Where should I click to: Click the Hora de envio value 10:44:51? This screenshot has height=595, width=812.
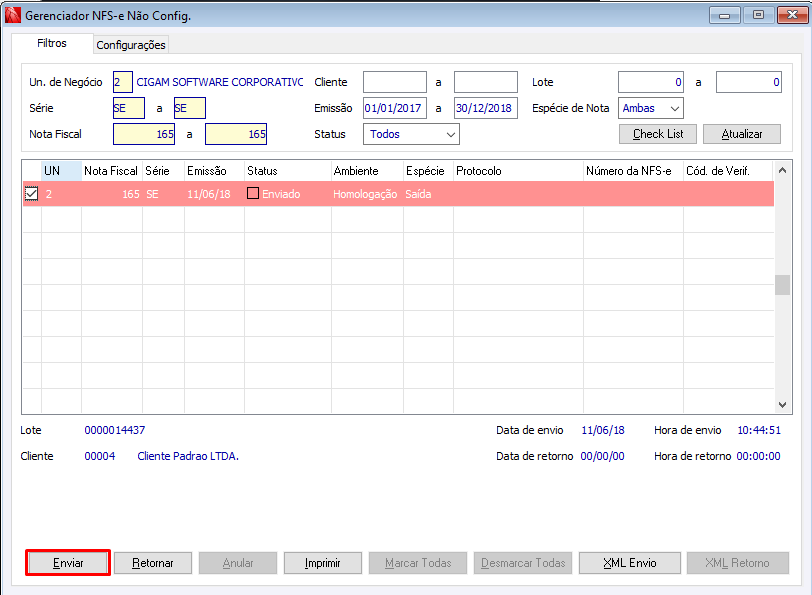click(759, 430)
